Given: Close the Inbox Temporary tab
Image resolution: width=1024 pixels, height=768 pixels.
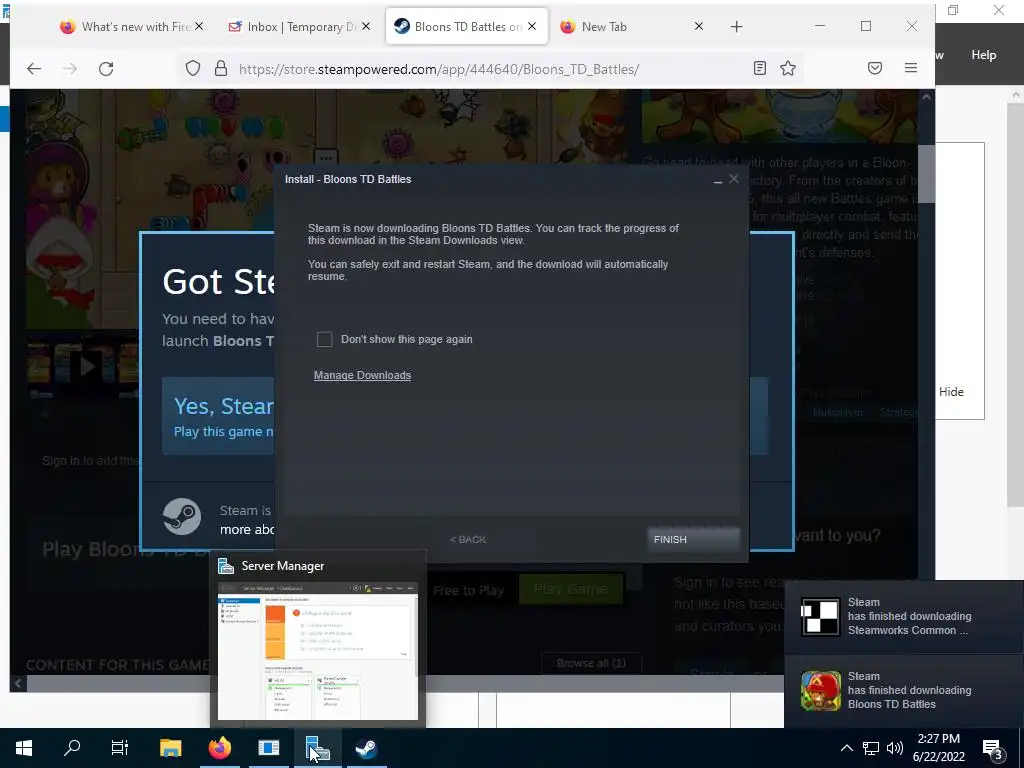Looking at the screenshot, I should 366,26.
